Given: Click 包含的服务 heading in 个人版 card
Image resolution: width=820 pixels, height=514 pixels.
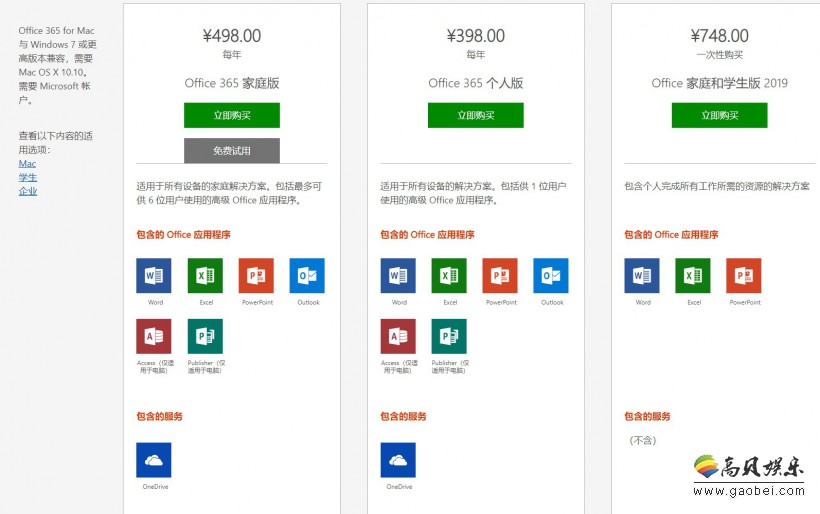Looking at the screenshot, I should [403, 416].
